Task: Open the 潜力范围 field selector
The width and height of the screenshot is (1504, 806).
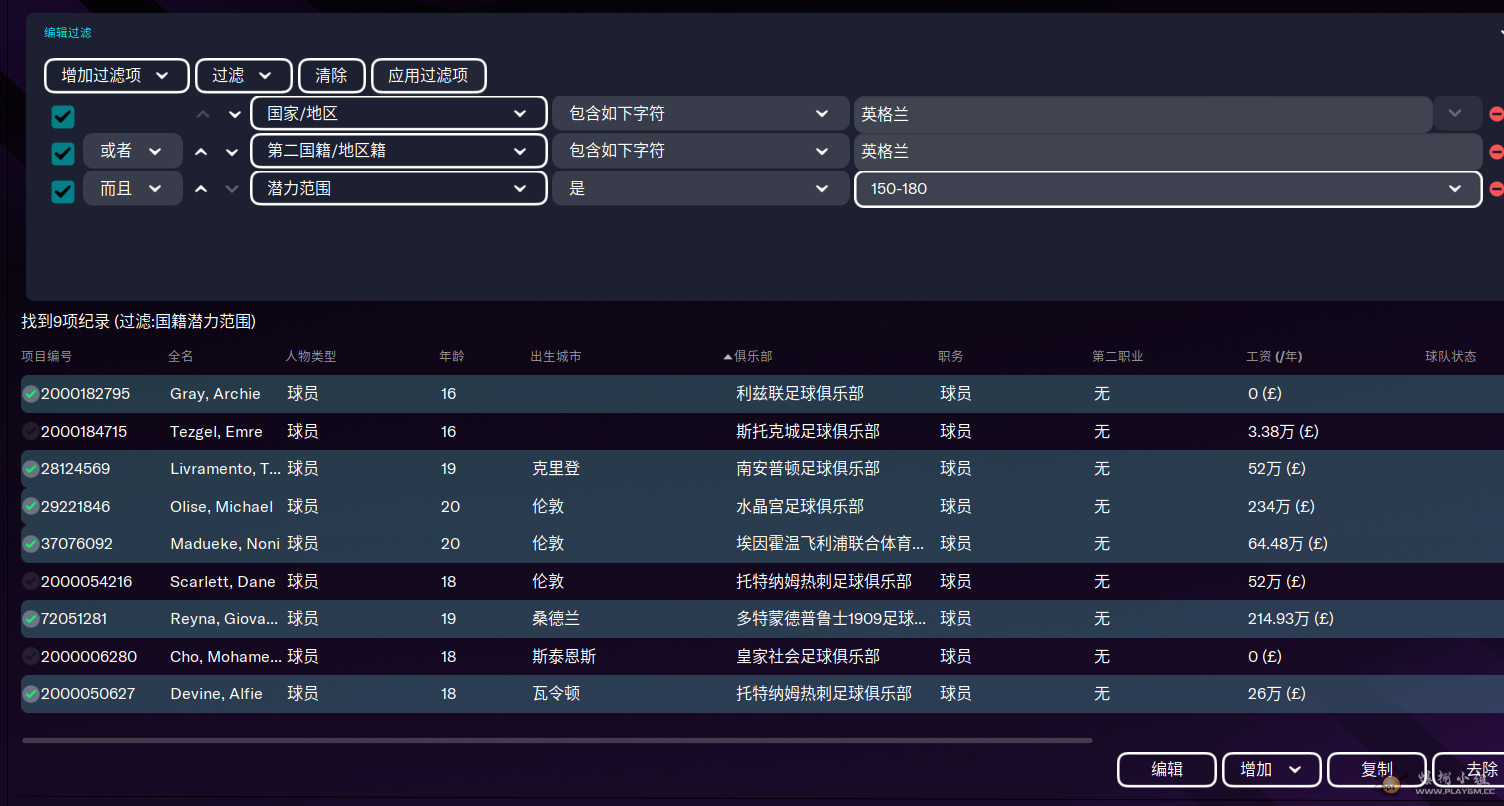Action: pyautogui.click(x=399, y=188)
